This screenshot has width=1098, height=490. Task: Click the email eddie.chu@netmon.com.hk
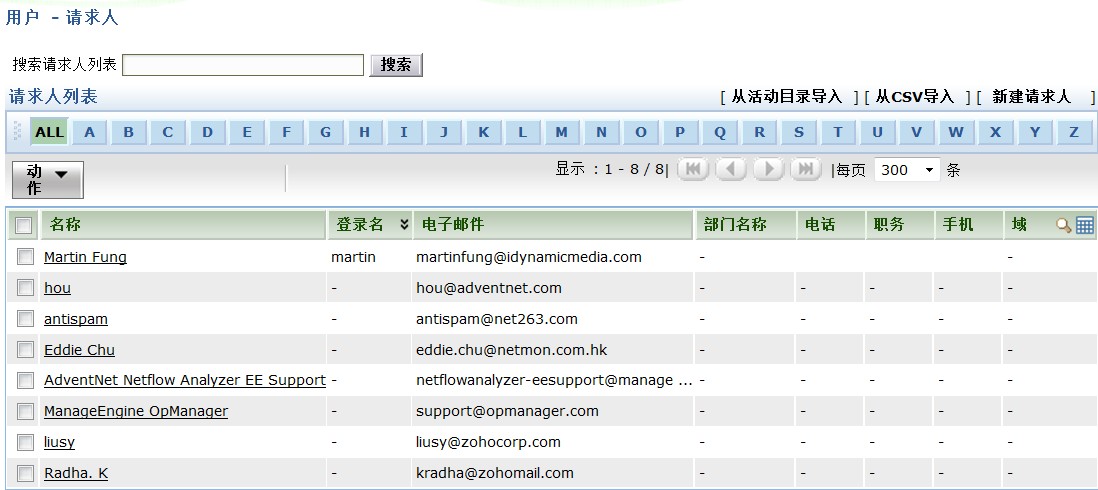pos(513,349)
